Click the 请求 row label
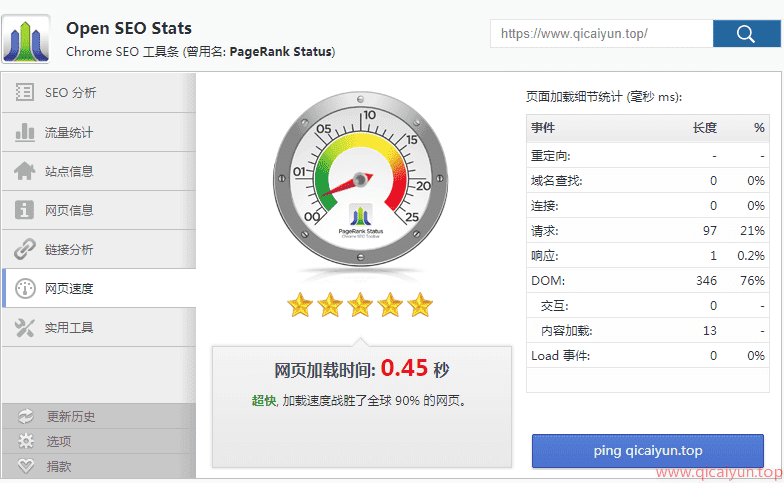This screenshot has height=483, width=784. pos(544,230)
